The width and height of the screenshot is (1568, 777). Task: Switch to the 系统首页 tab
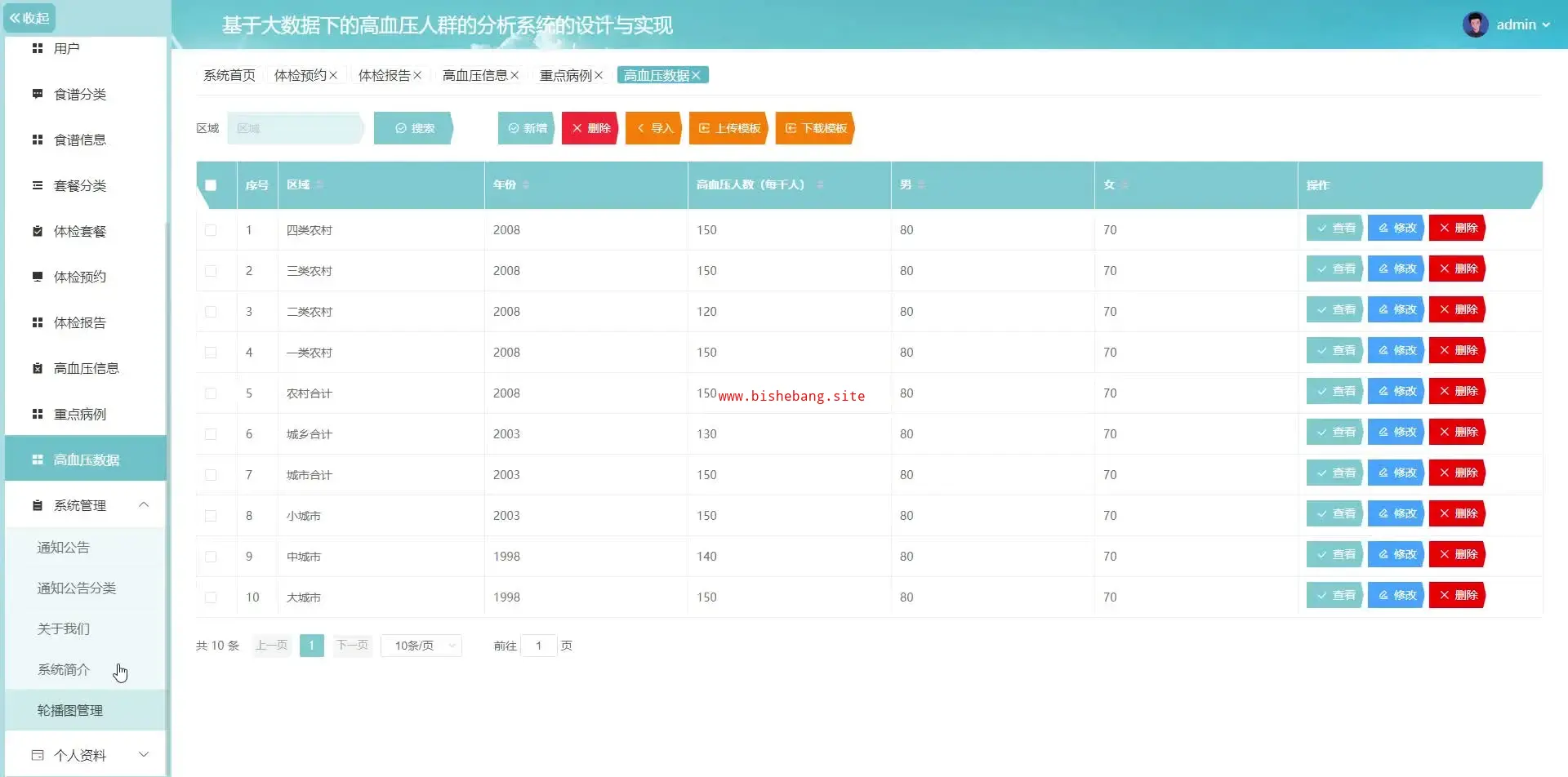coord(229,75)
